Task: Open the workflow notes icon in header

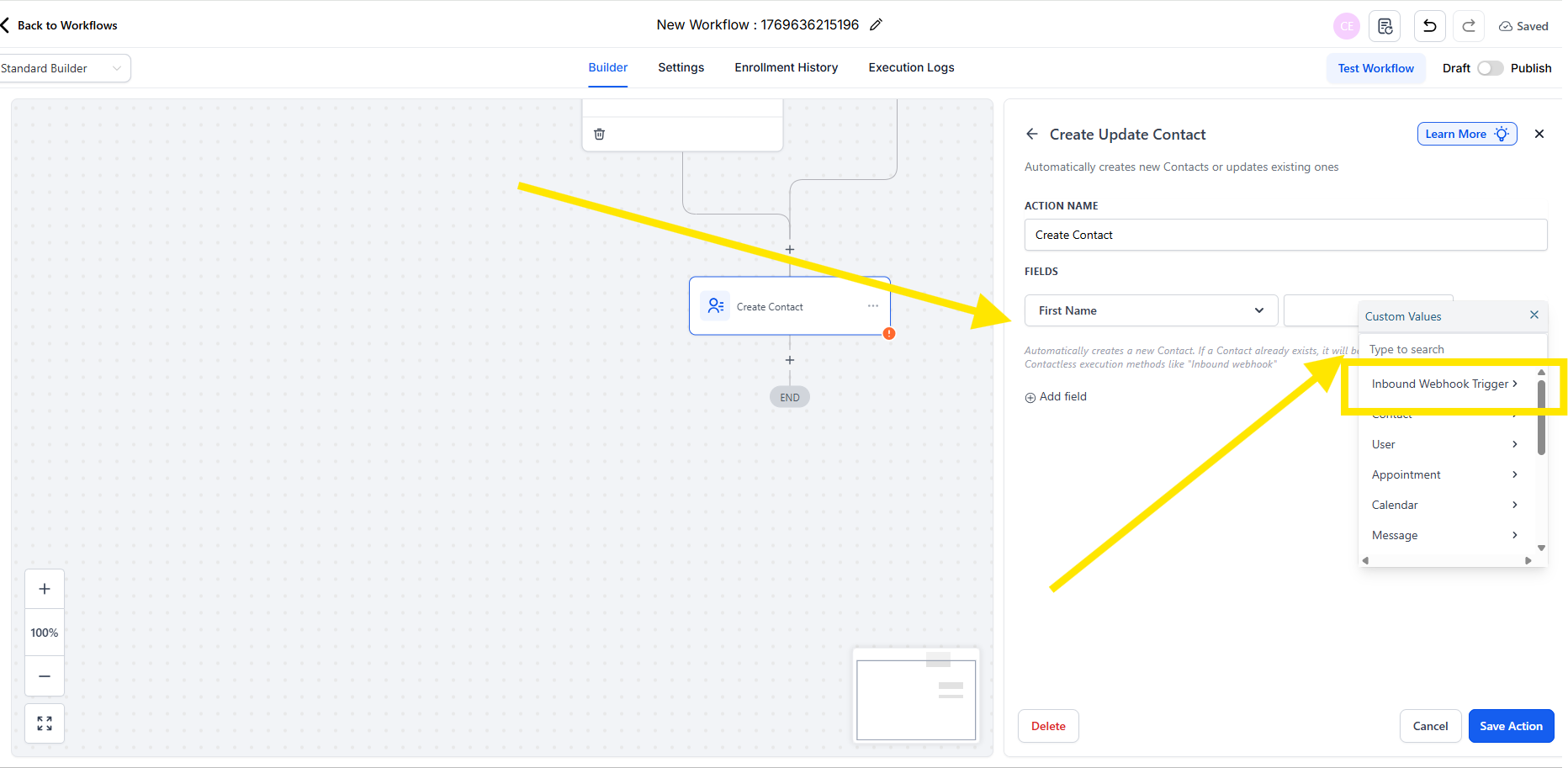Action: [x=1385, y=26]
